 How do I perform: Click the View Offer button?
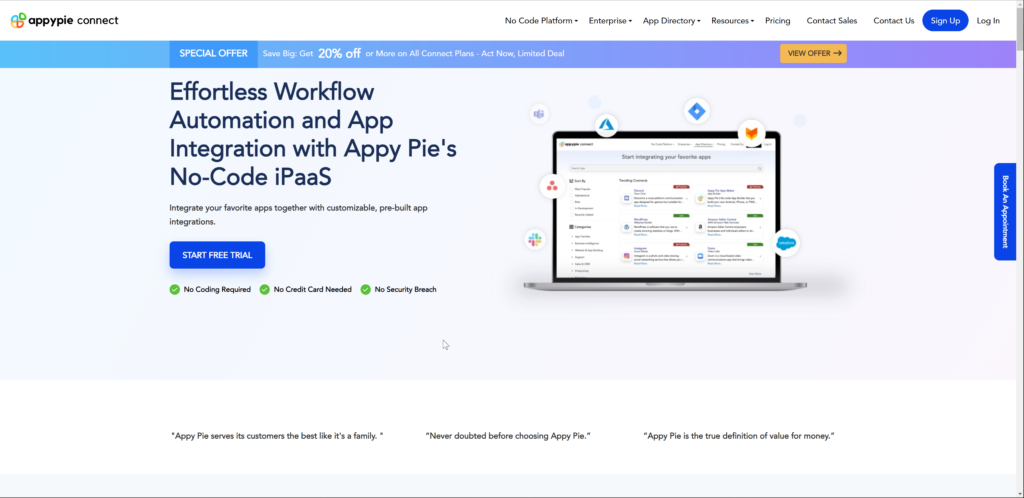813,54
